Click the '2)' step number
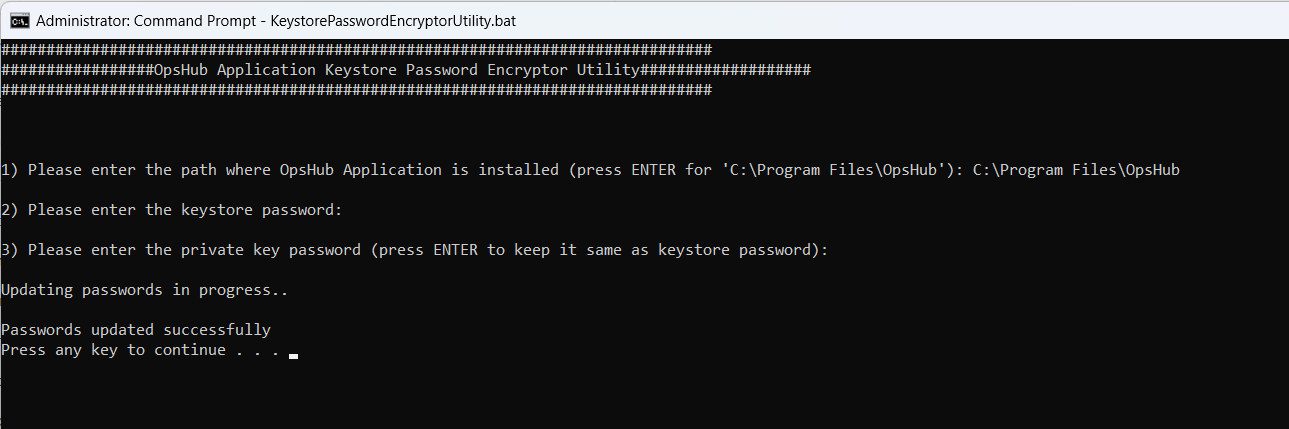Image resolution: width=1289 pixels, height=429 pixels. point(10,210)
